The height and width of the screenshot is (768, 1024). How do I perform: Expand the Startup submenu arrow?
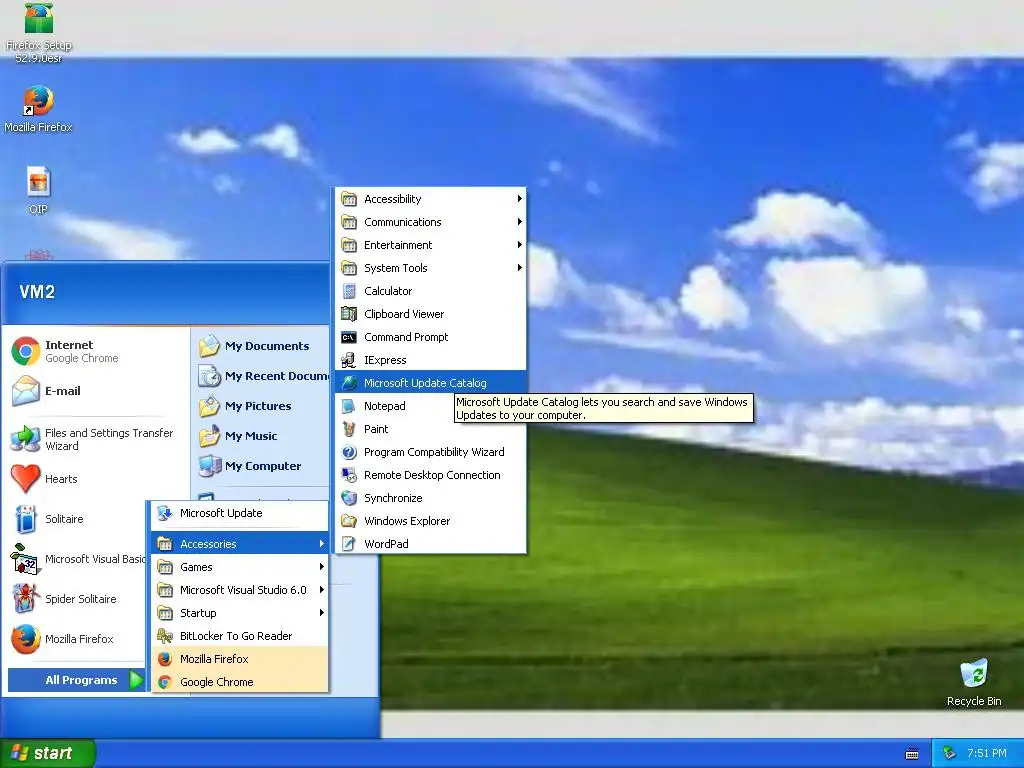[x=321, y=613]
